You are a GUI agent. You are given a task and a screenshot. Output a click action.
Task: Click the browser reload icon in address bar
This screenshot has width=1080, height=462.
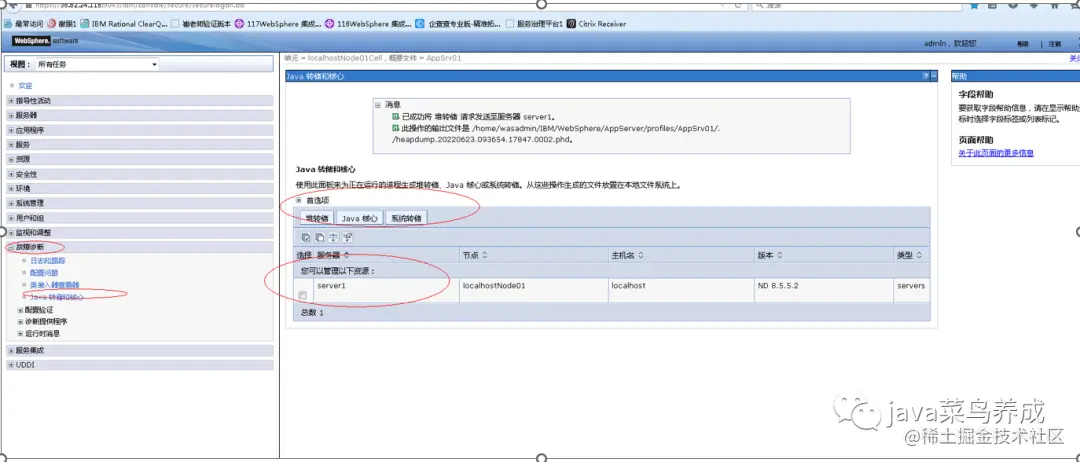coord(738,4)
